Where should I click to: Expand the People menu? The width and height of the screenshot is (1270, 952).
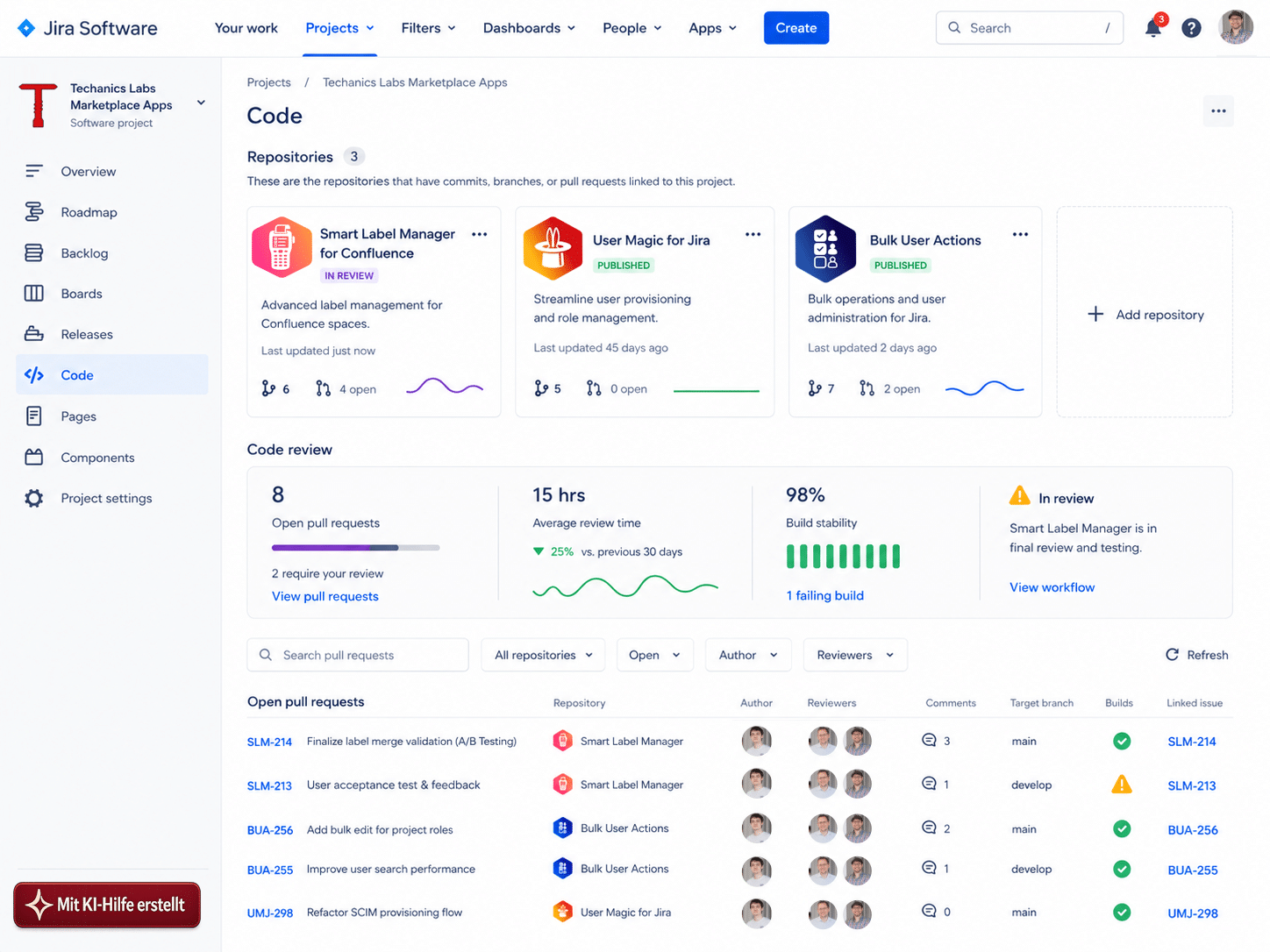632,28
